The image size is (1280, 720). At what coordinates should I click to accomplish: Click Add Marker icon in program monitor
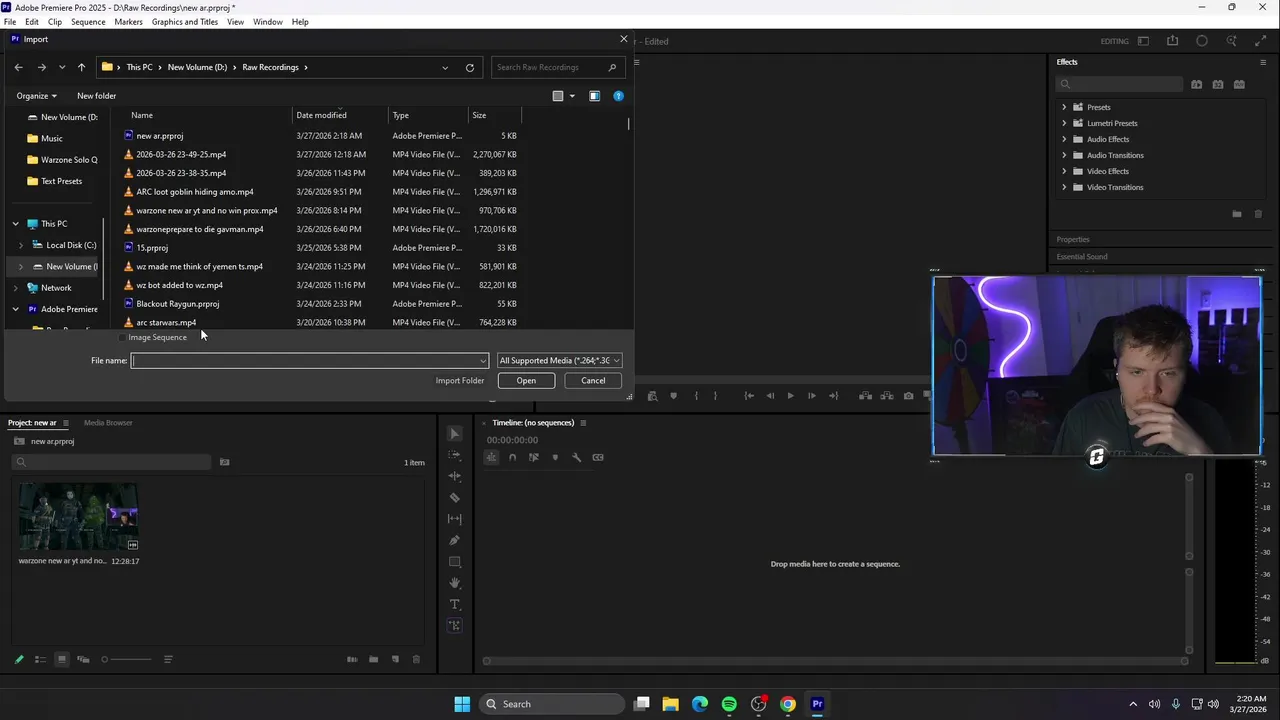673,396
